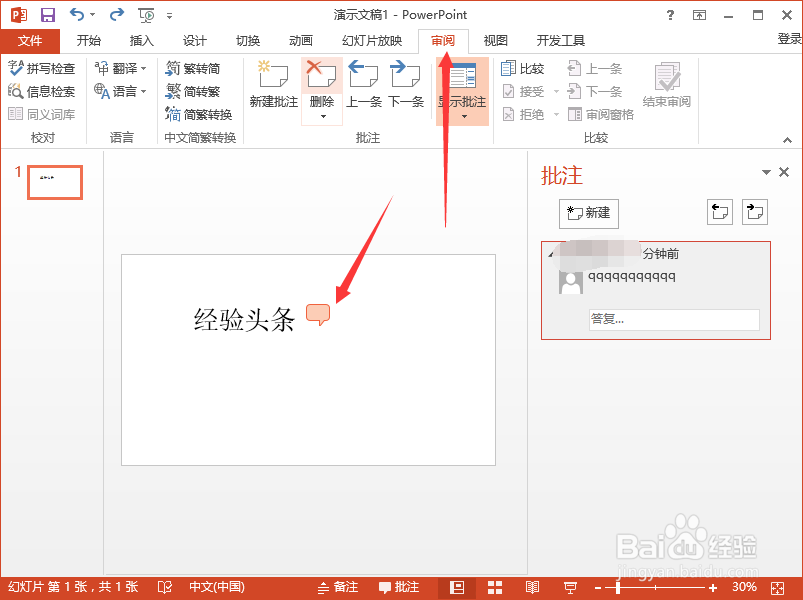
Task: Delete the current comment with 删除
Action: click(320, 80)
